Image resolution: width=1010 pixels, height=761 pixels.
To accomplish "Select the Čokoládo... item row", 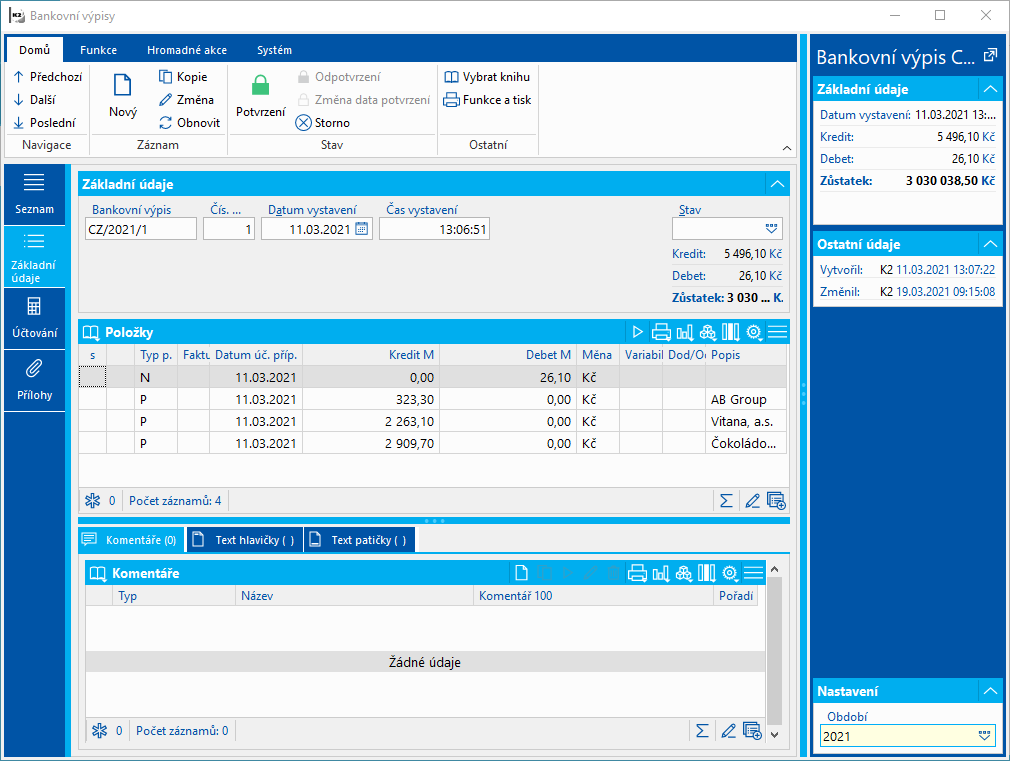I will (433, 443).
